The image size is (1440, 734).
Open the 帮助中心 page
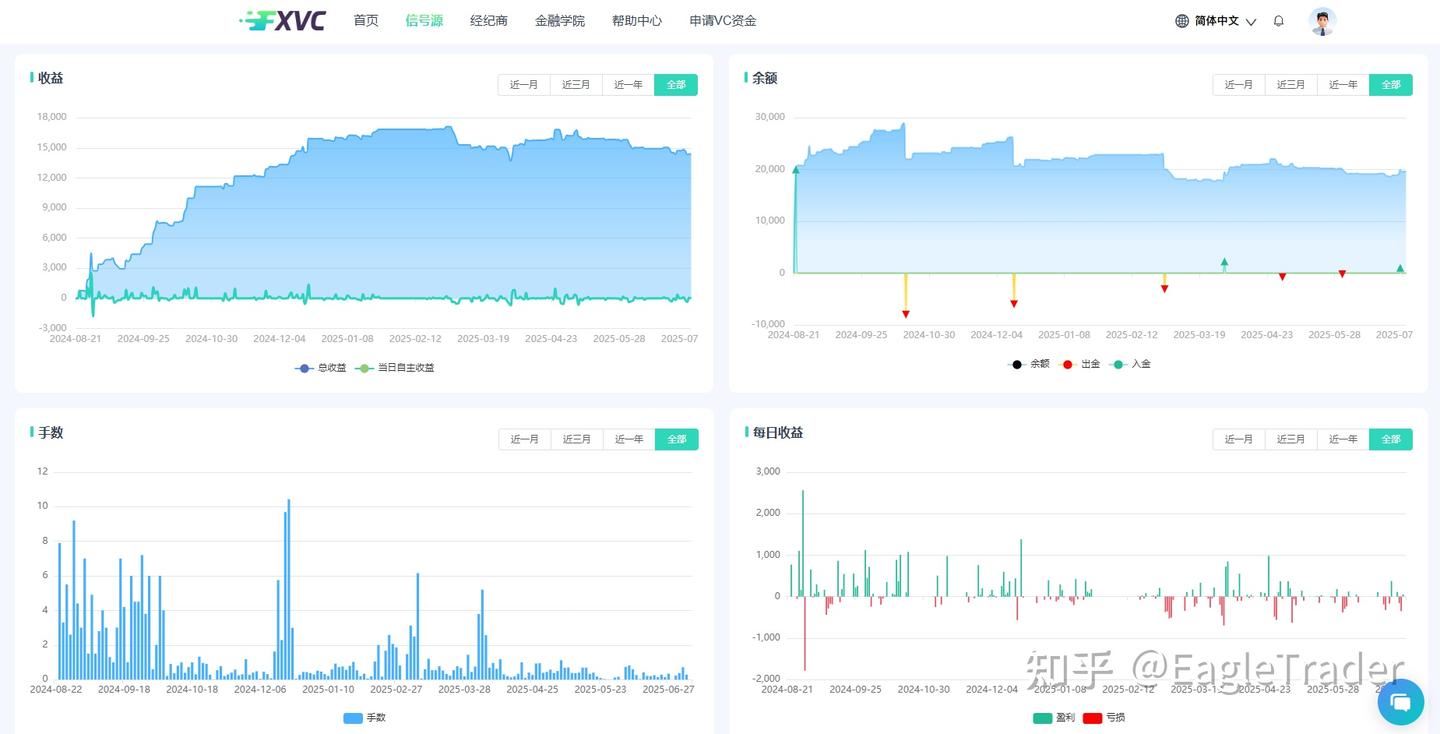[x=637, y=20]
